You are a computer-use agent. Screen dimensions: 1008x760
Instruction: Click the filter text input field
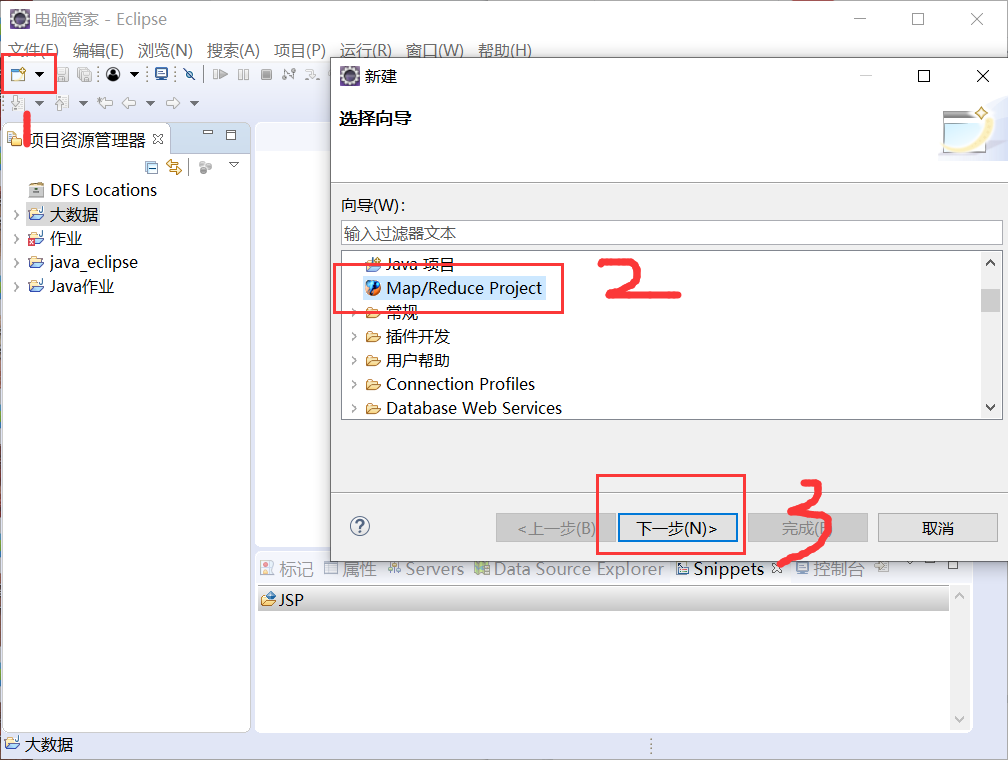(670, 233)
